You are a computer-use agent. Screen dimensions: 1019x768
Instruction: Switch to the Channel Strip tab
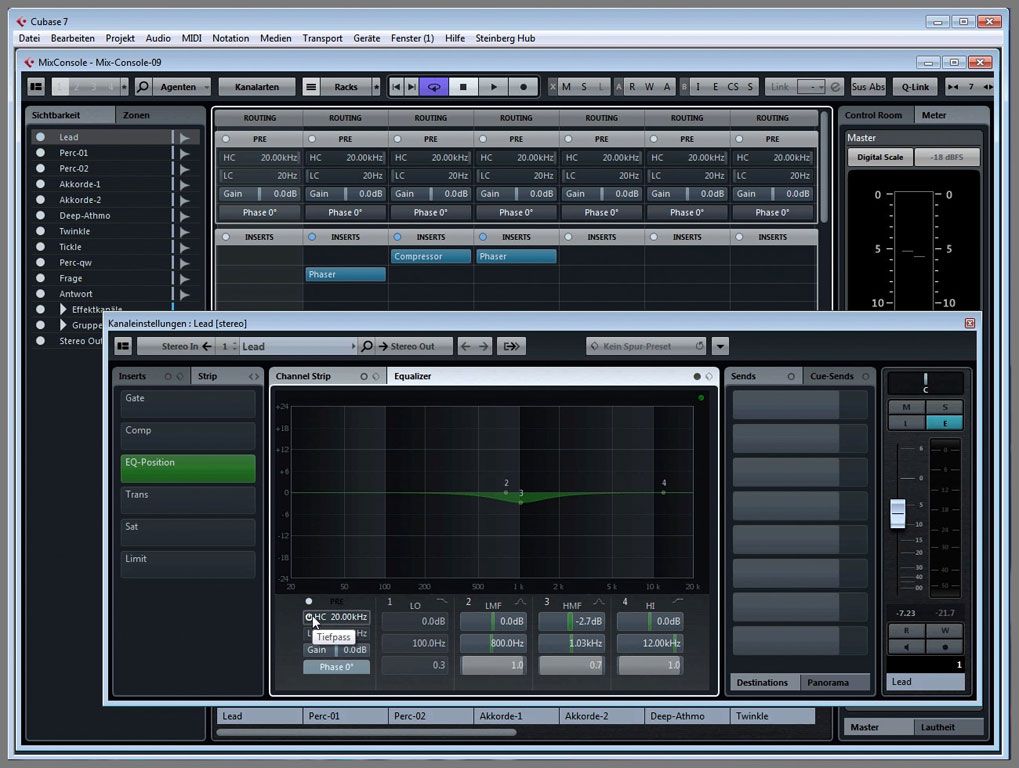(303, 376)
